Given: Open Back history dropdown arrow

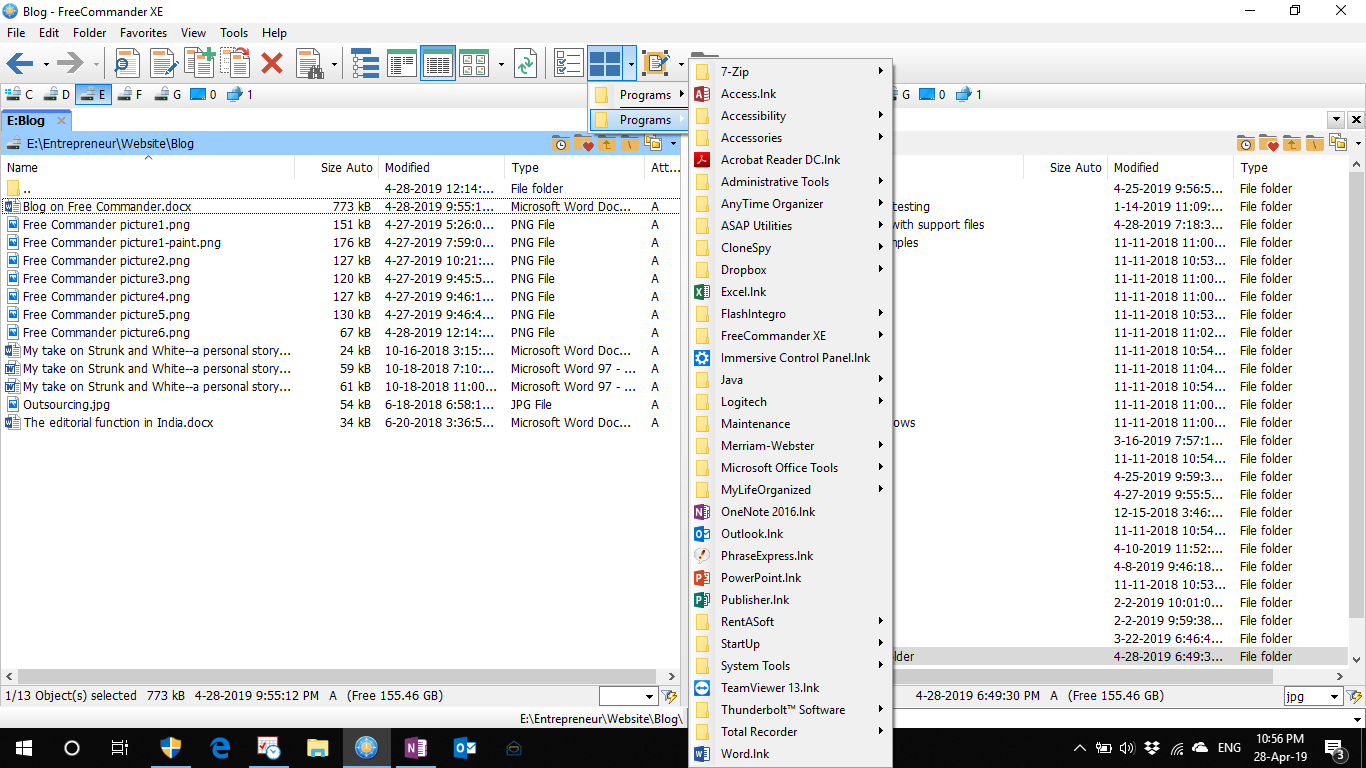Looking at the screenshot, I should 46,65.
